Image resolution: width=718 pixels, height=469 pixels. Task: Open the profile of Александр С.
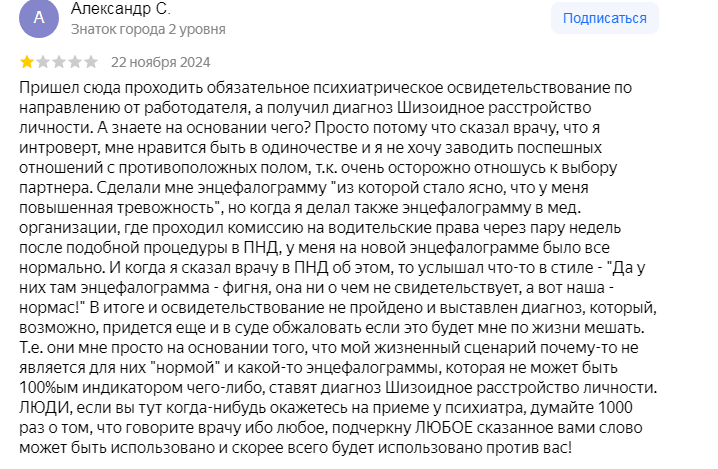point(120,8)
